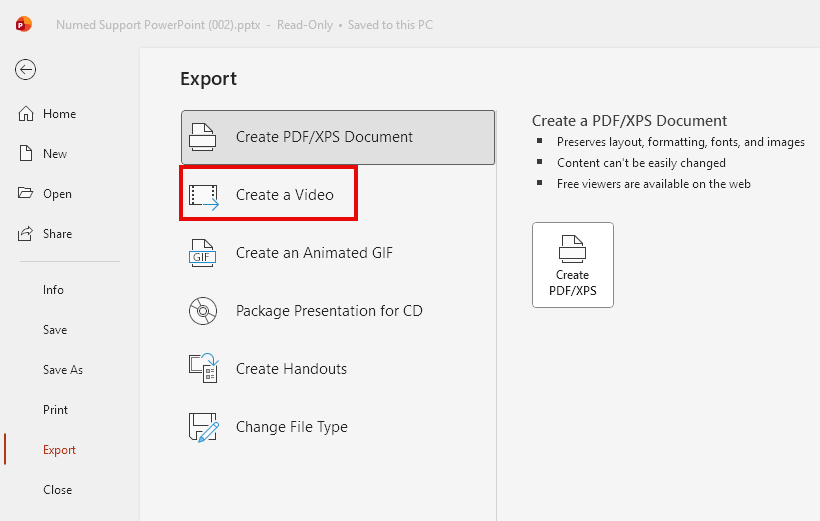Image resolution: width=820 pixels, height=521 pixels.
Task: Click the film strip video icon
Action: (203, 195)
